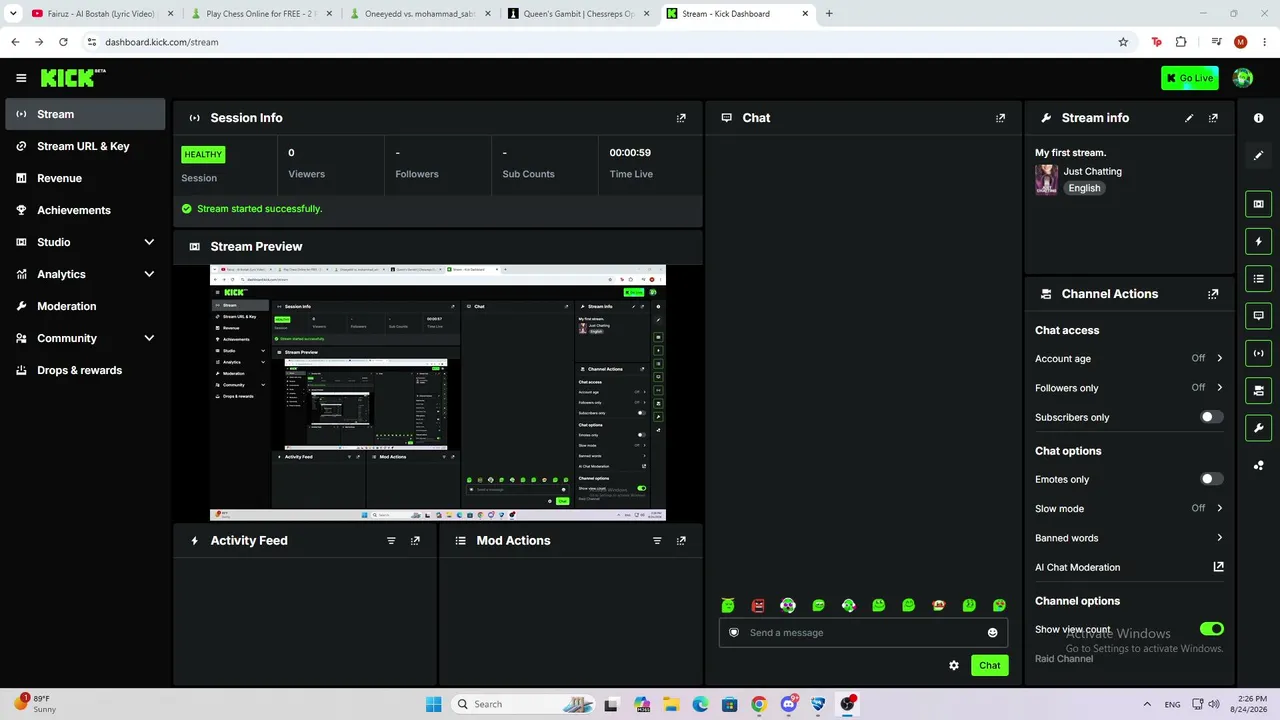Expand the Analytics menu
This screenshot has width=1280, height=720.
(x=85, y=274)
